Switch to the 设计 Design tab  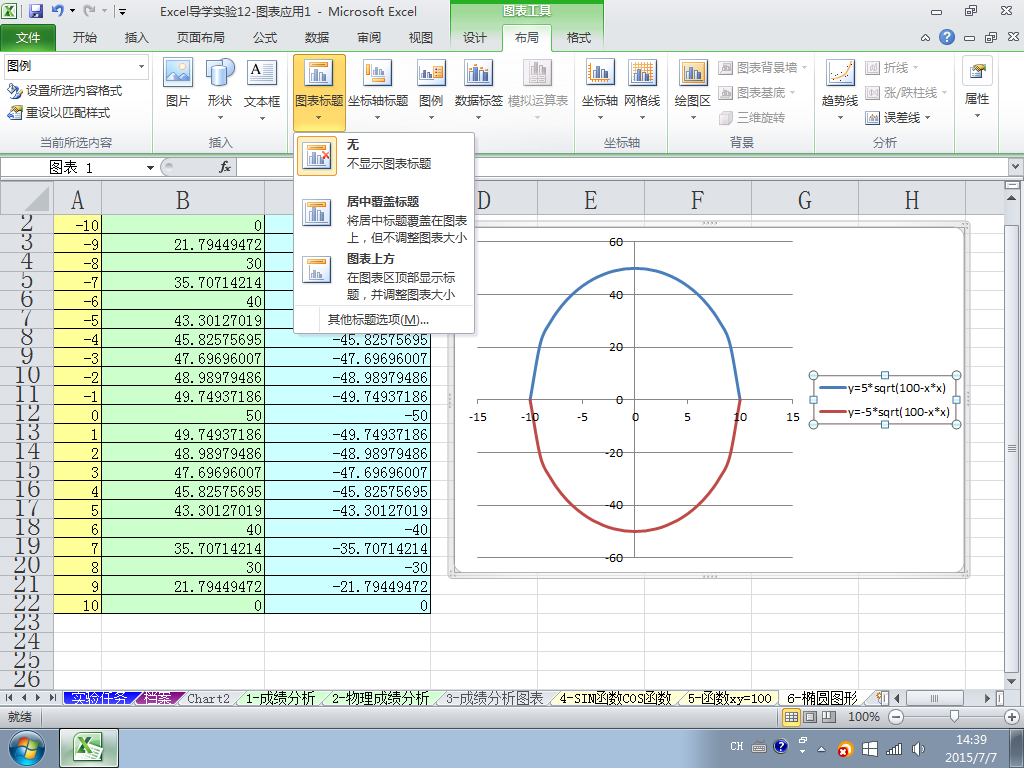(475, 38)
